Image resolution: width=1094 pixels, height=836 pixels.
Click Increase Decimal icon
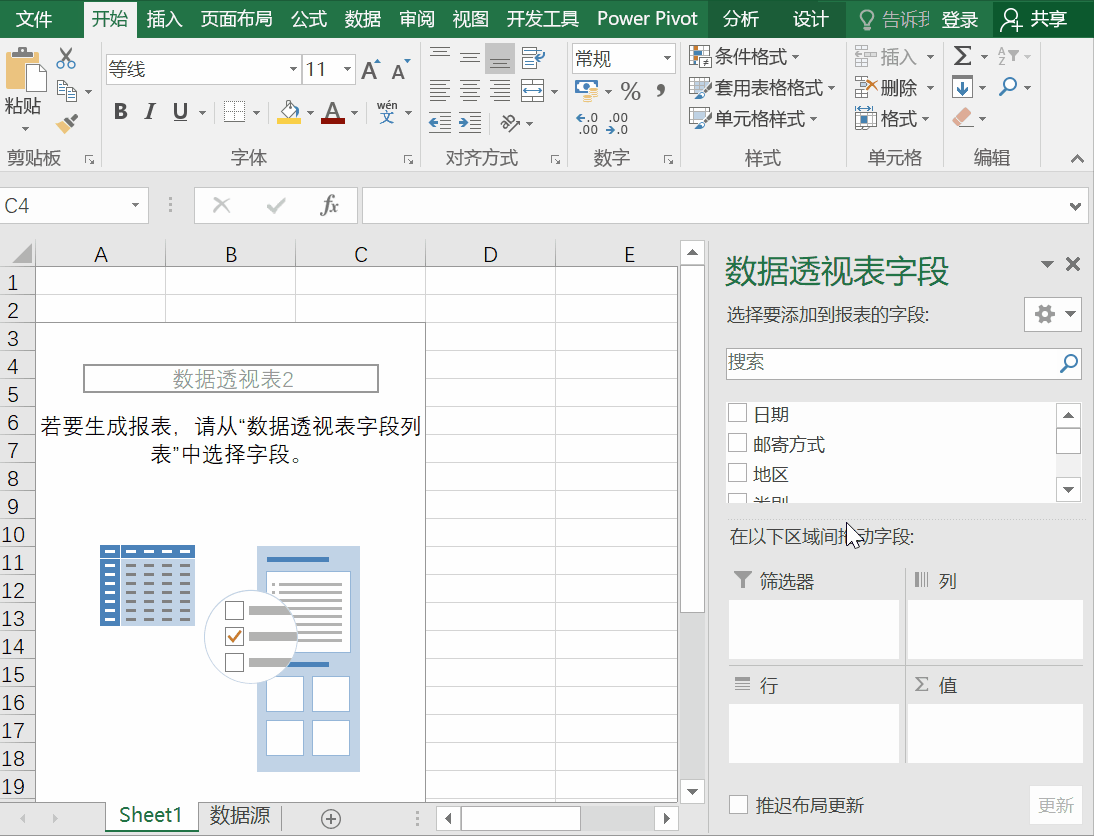click(x=587, y=124)
